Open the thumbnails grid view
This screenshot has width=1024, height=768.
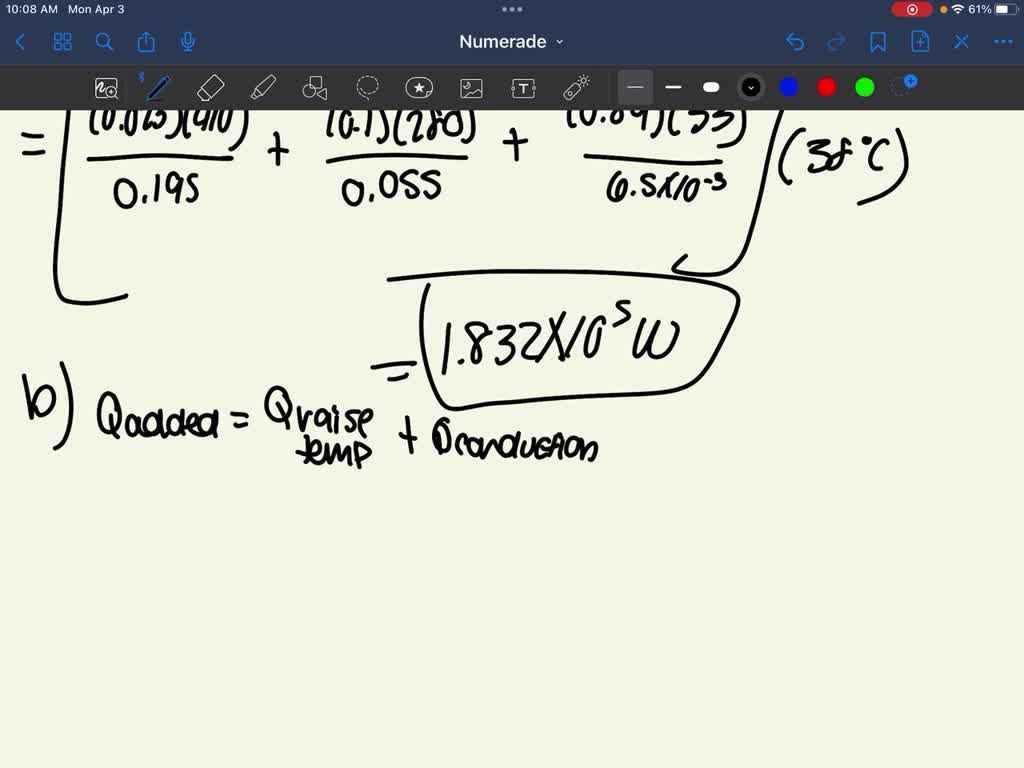pyautogui.click(x=63, y=42)
